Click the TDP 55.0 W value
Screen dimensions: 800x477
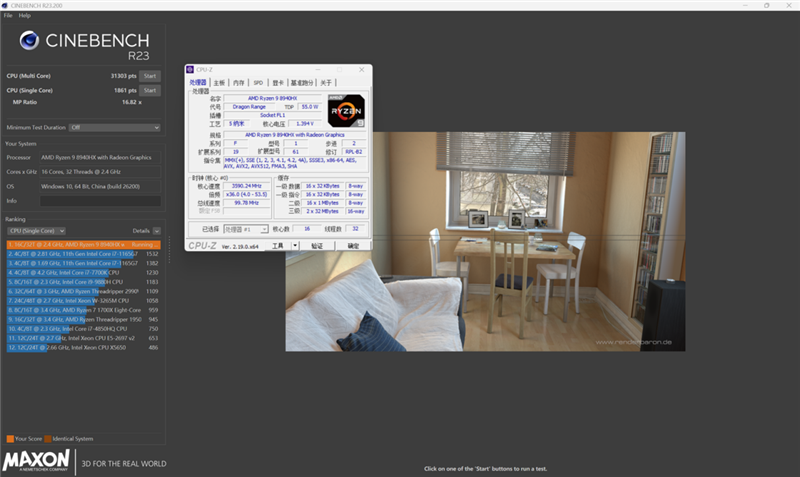point(310,107)
